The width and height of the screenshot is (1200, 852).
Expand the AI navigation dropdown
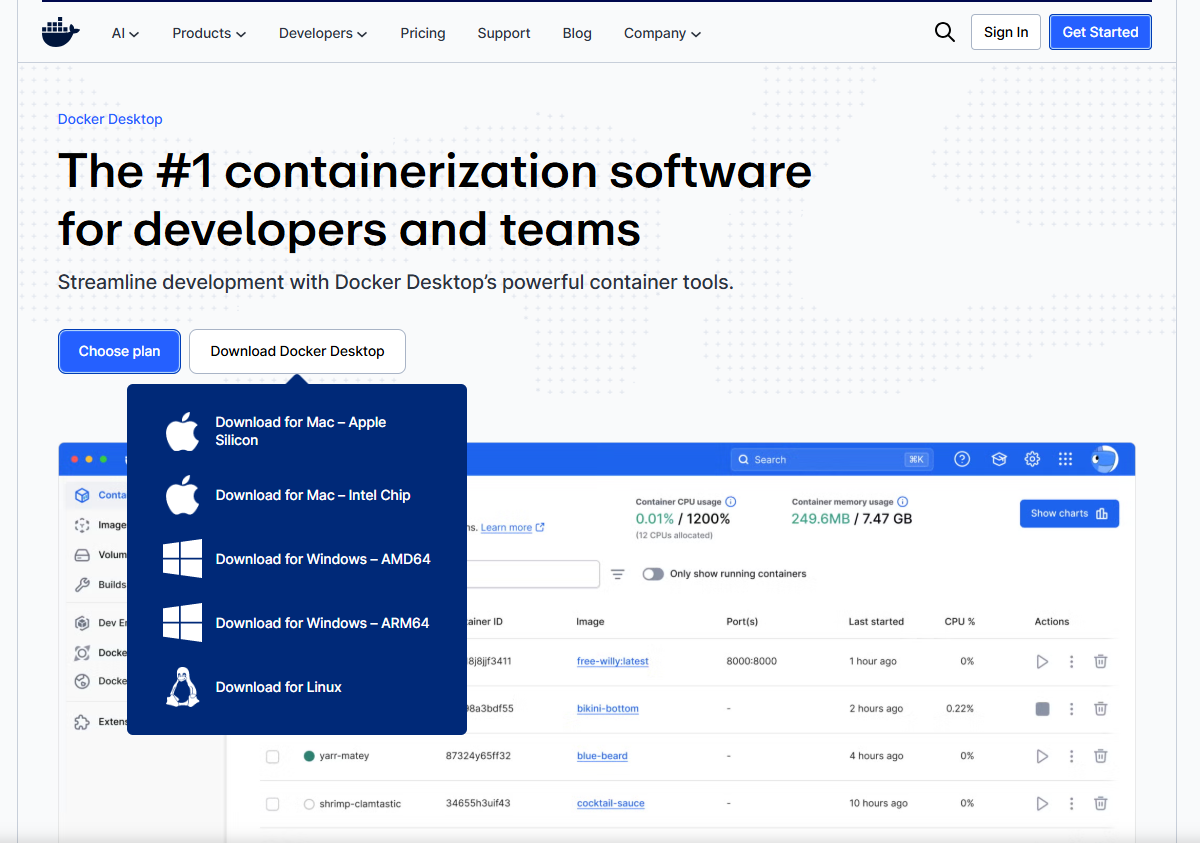(x=125, y=33)
